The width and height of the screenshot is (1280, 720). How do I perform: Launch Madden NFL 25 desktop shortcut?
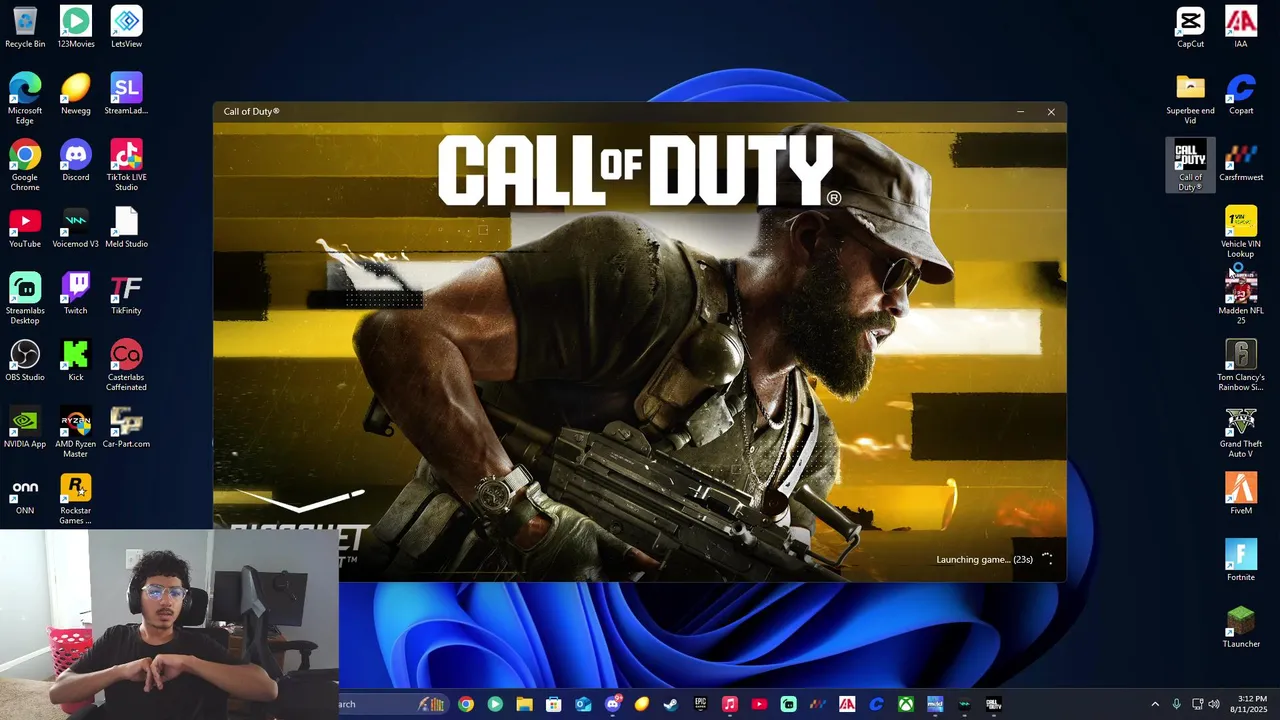pyautogui.click(x=1241, y=298)
